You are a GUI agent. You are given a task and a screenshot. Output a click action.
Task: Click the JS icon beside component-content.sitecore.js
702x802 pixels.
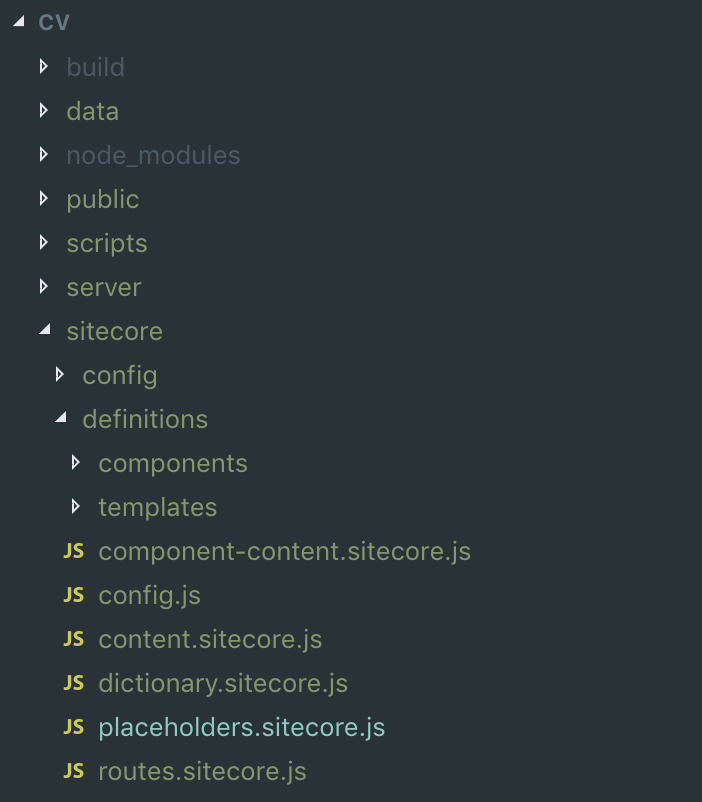pyautogui.click(x=73, y=551)
